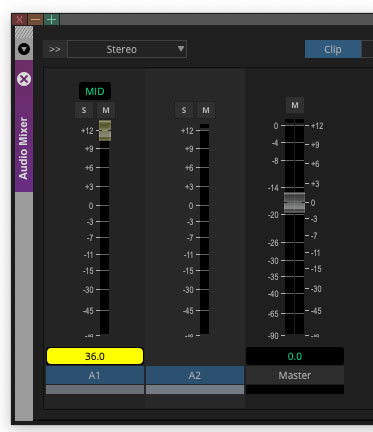The width and height of the screenshot is (373, 432).
Task: Click the Master channel label
Action: [x=295, y=375]
